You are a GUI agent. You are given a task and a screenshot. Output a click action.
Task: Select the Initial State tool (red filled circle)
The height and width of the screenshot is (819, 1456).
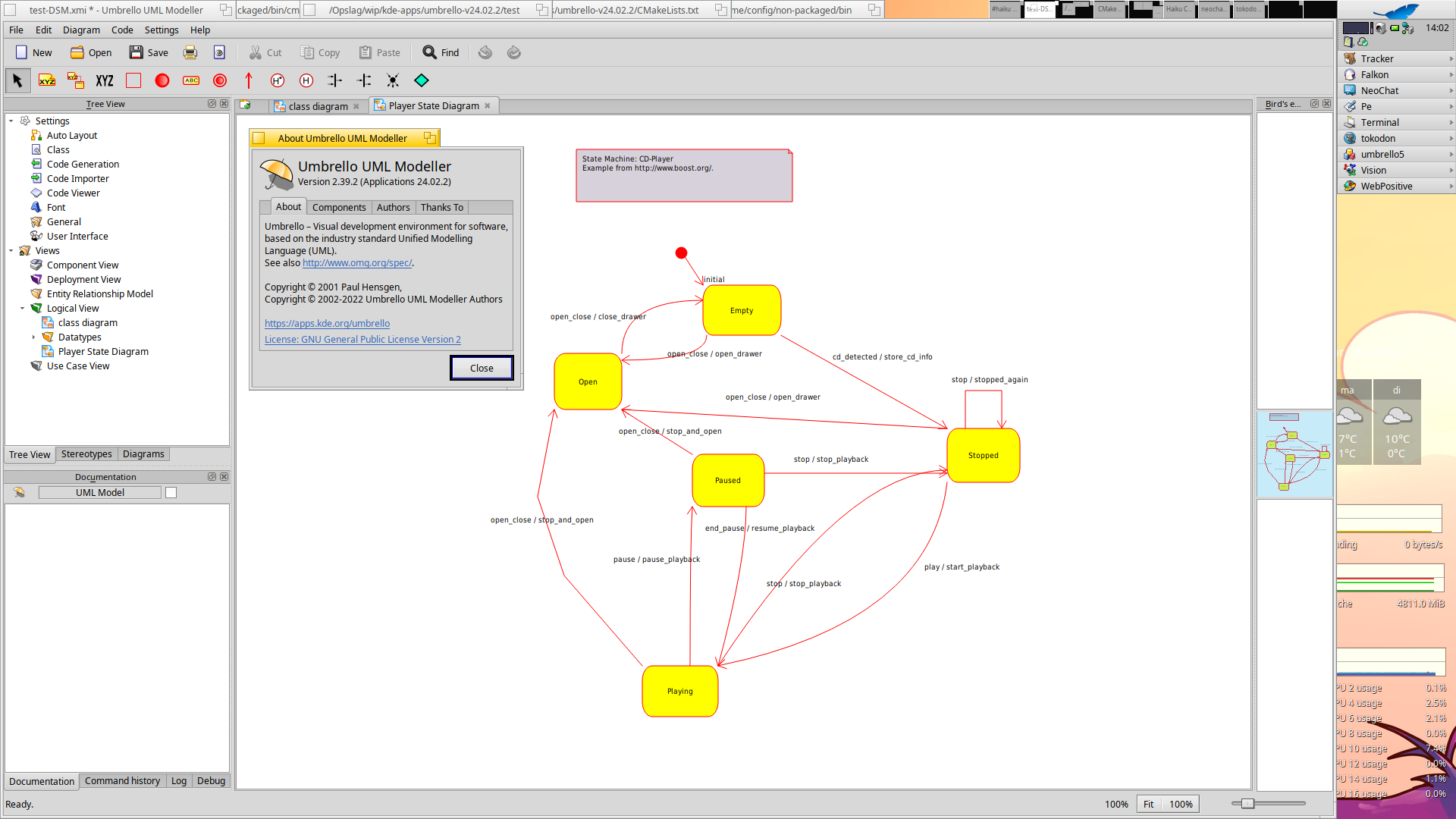(162, 80)
